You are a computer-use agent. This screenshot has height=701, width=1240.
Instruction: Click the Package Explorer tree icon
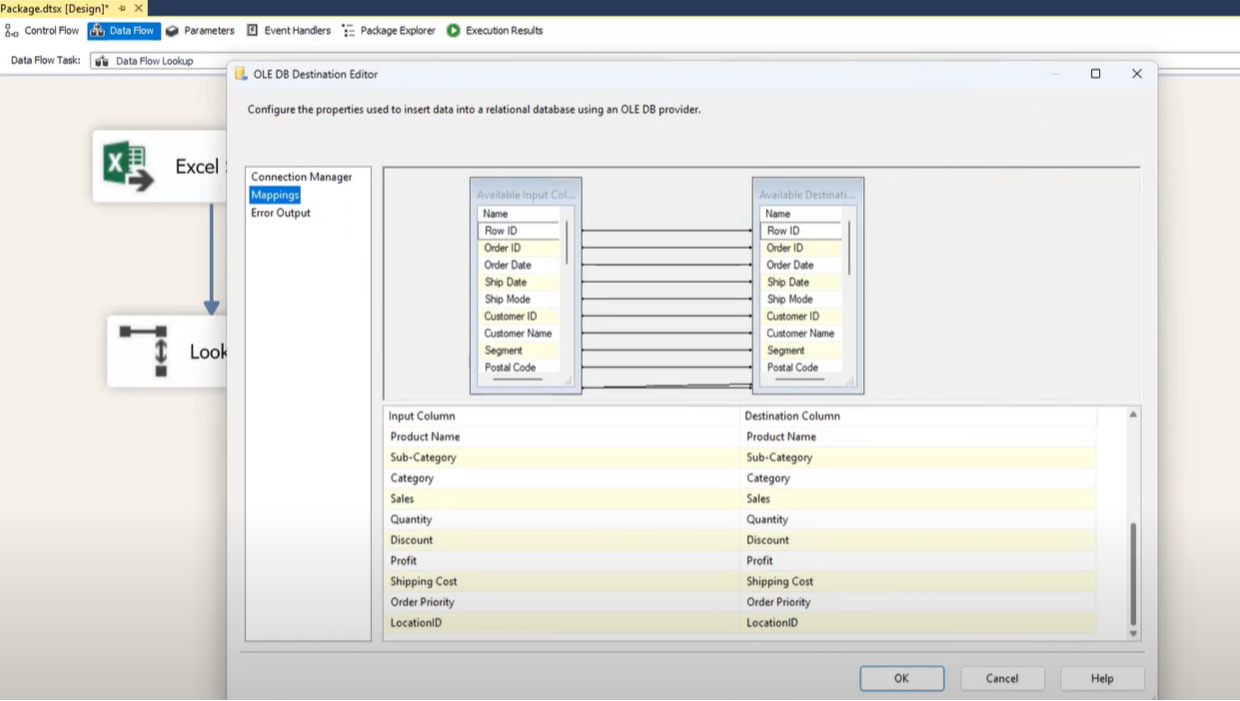348,31
